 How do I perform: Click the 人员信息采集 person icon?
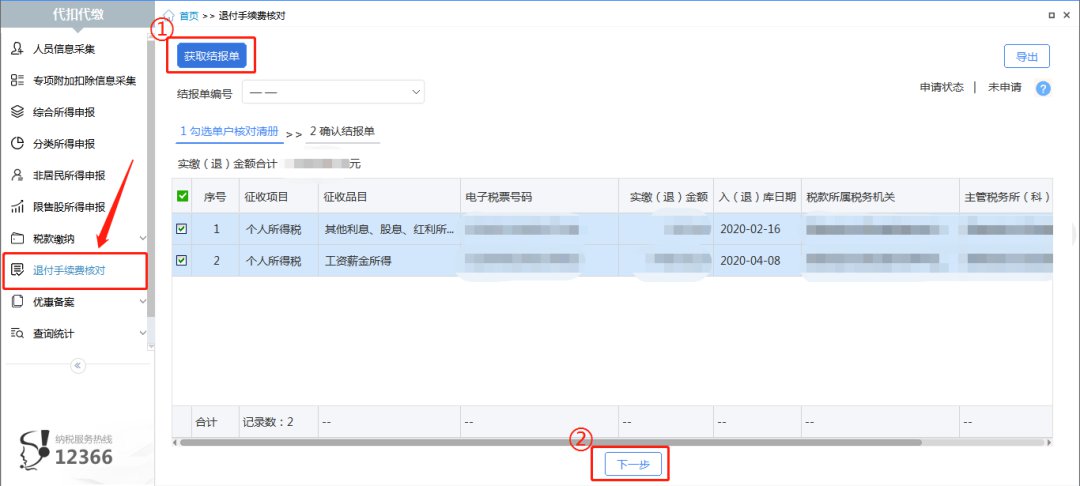(18, 49)
